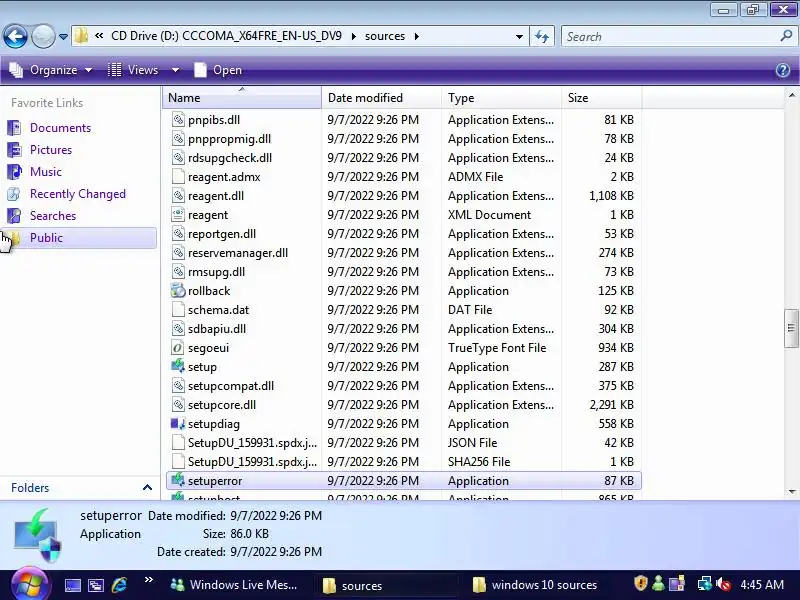The width and height of the screenshot is (800, 600).
Task: Click the vertical scrollbar thumb
Action: pos(791,328)
